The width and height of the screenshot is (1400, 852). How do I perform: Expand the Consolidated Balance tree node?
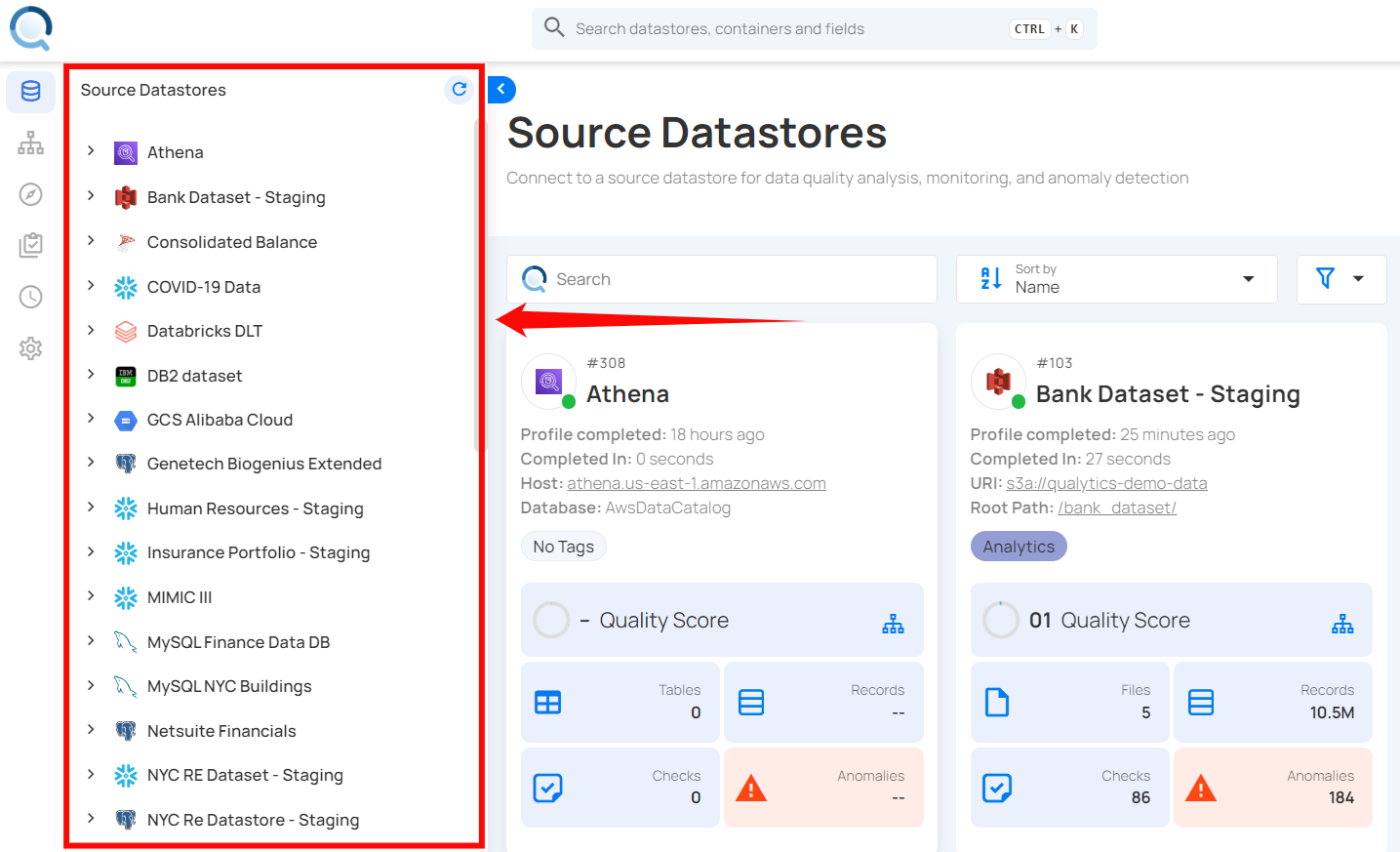[91, 240]
